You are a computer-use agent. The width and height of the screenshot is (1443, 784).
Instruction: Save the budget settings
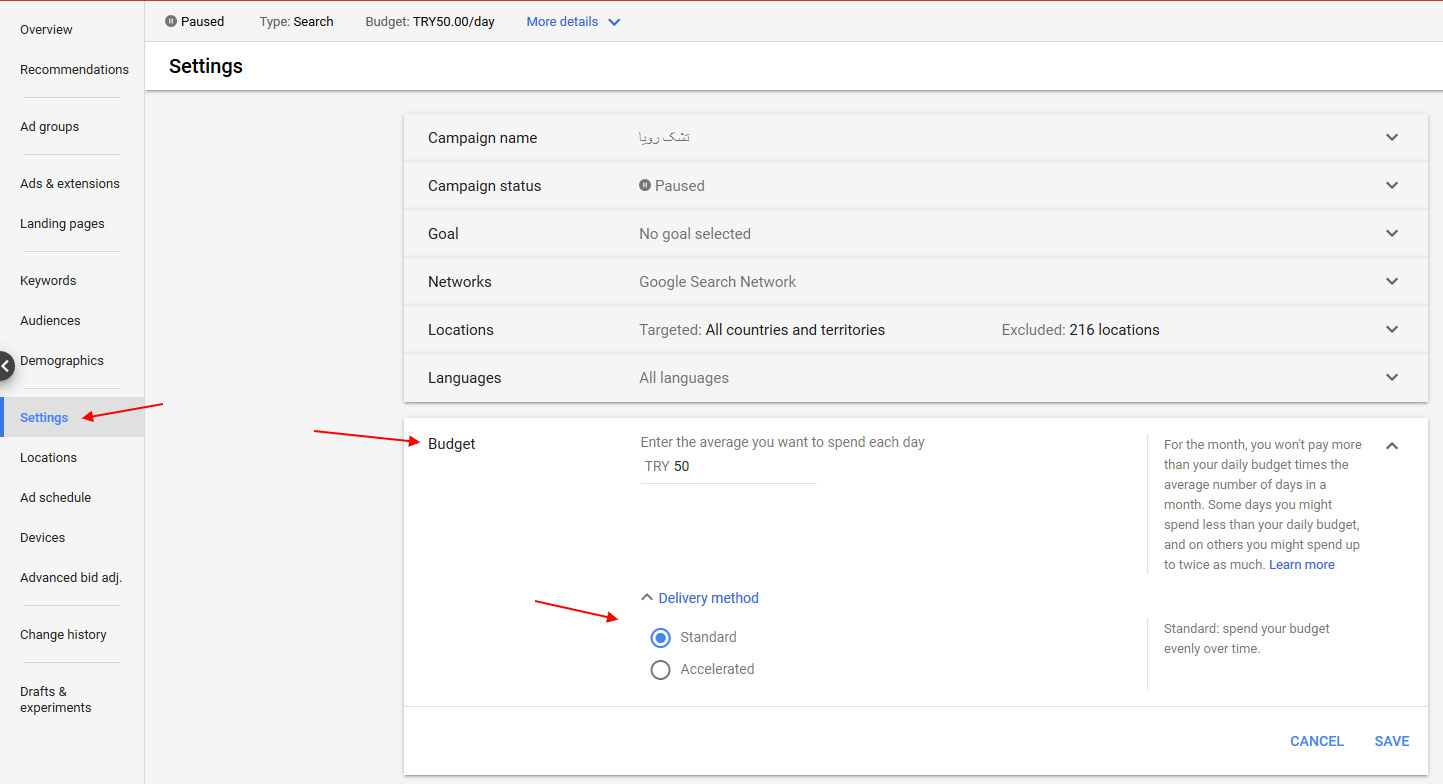click(x=1392, y=741)
